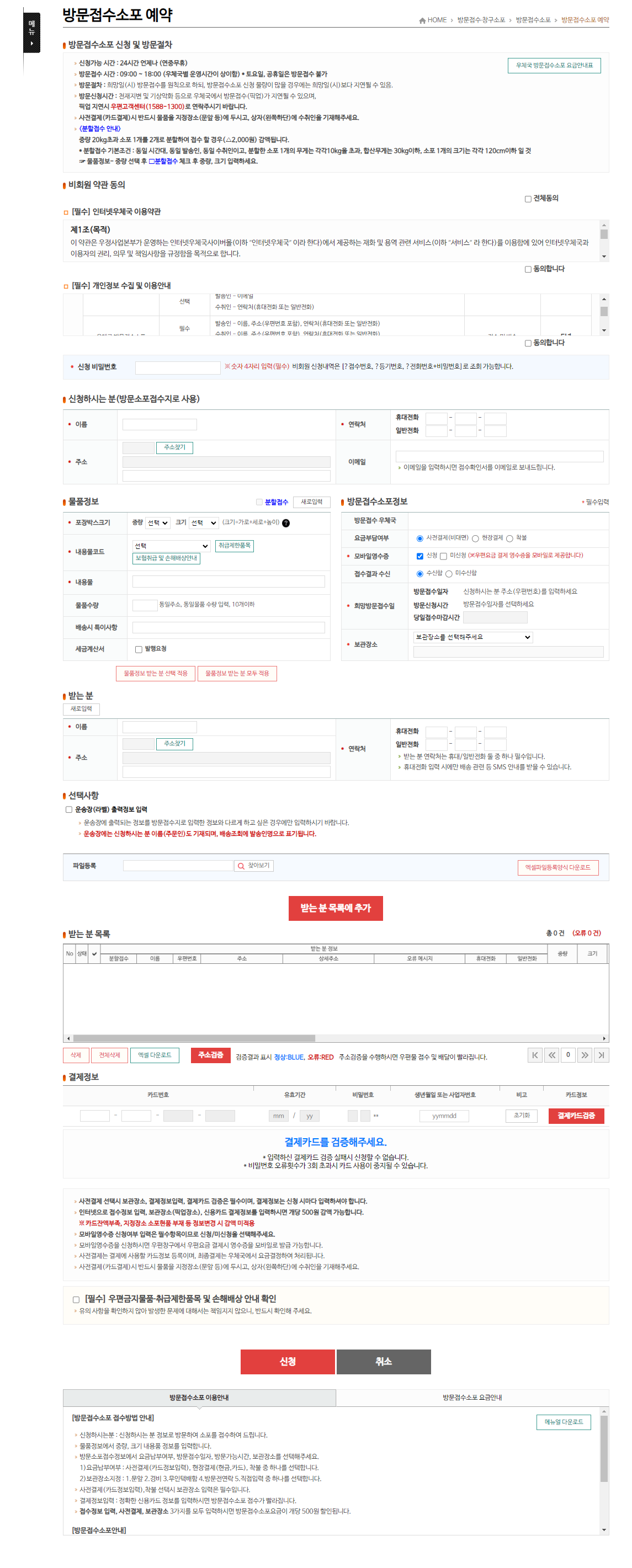Click the recipient list scroll-right arrow

pos(604,1038)
